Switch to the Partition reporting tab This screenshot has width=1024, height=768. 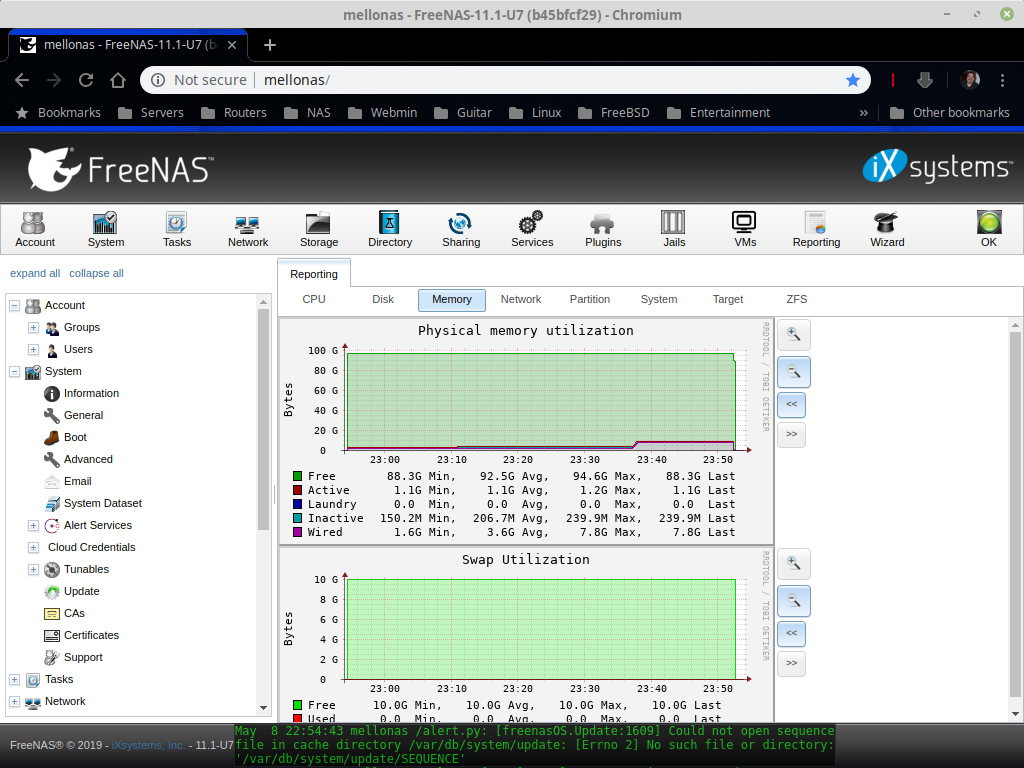pos(590,299)
